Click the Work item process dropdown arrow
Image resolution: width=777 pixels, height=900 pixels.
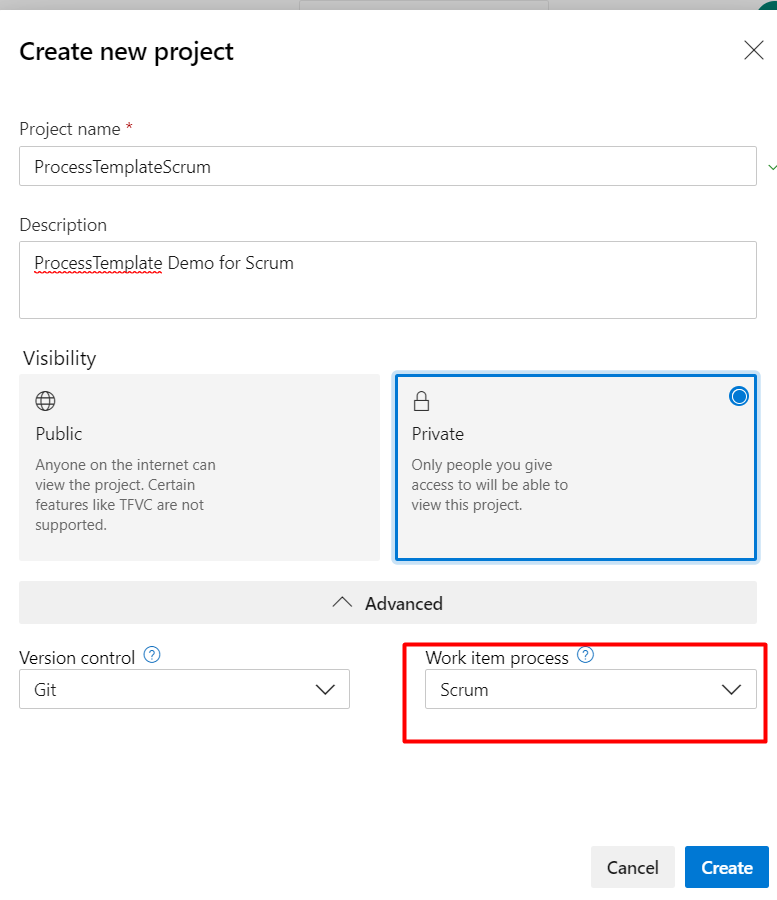[x=731, y=689]
